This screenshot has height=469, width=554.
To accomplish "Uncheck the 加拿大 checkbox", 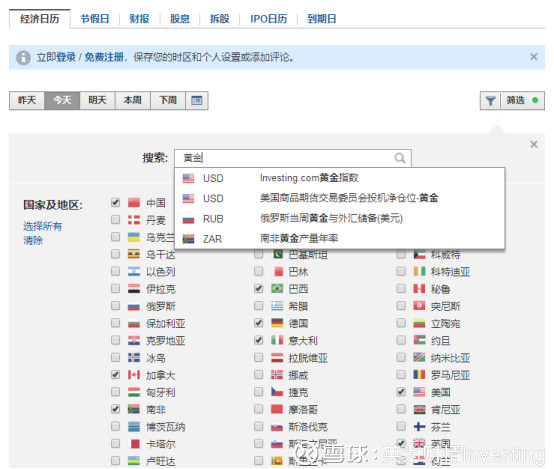I will [115, 374].
